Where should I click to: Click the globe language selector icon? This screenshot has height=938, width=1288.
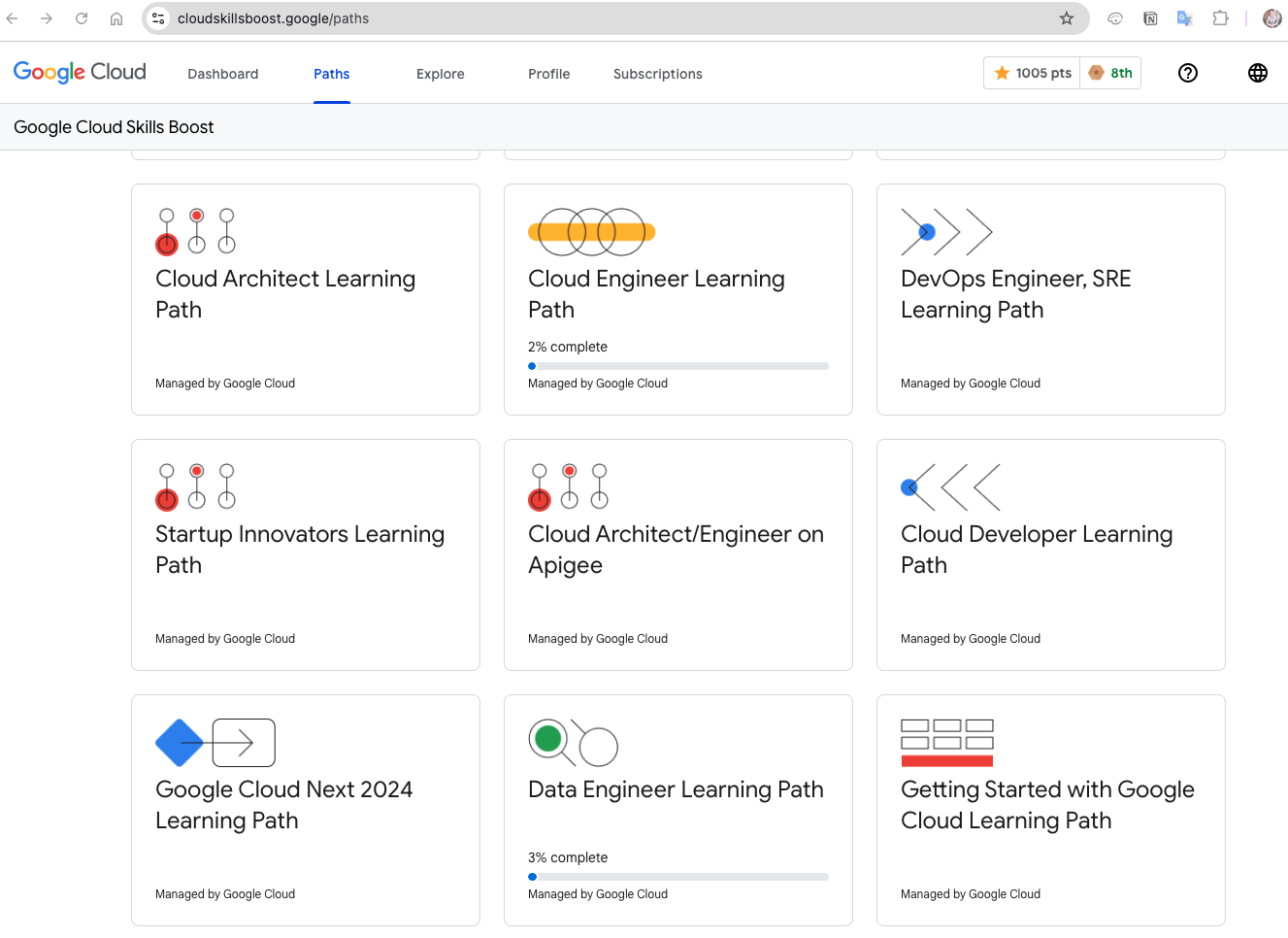(1257, 73)
